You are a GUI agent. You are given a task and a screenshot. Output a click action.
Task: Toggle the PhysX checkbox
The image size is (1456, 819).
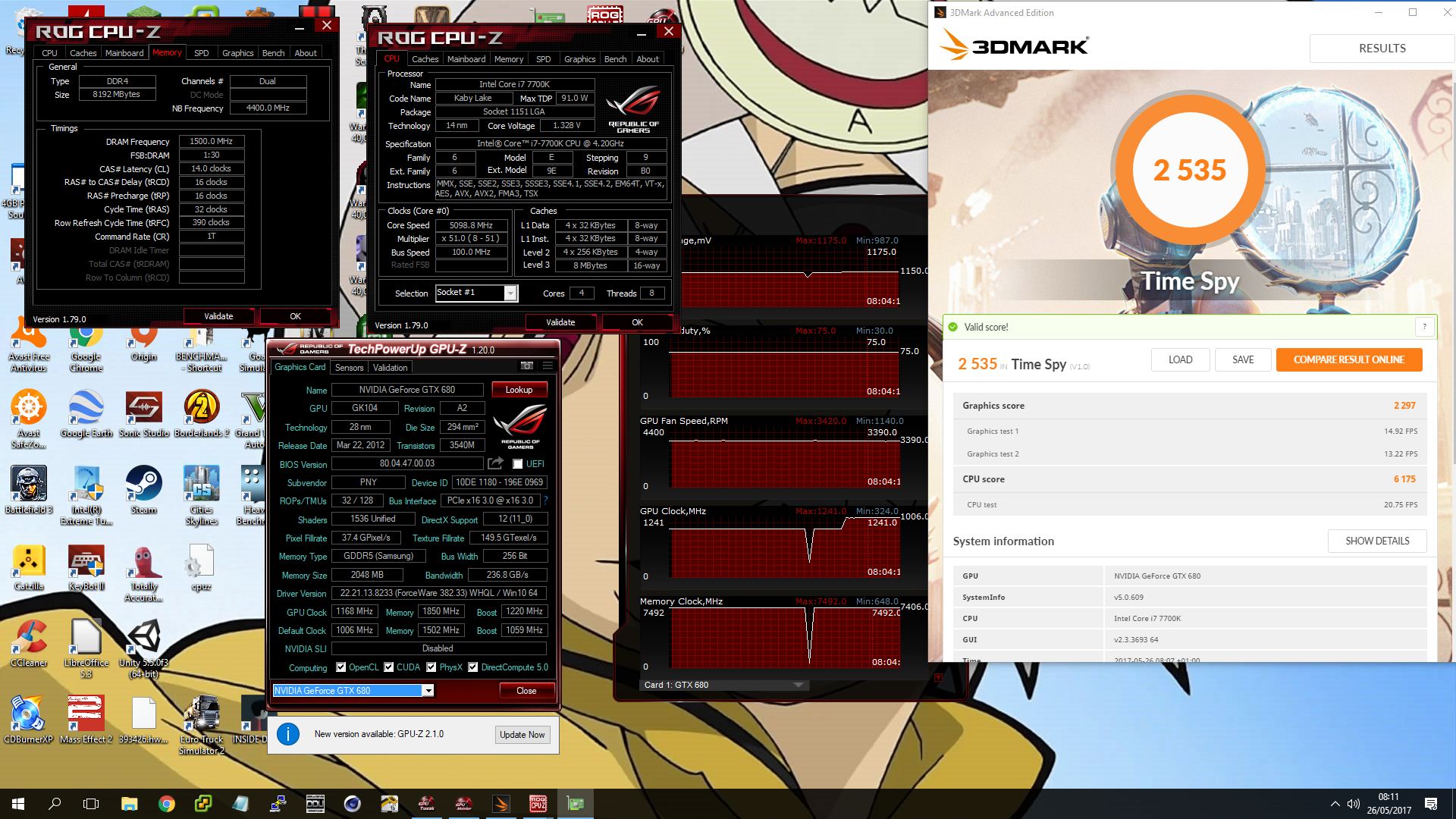tap(431, 667)
